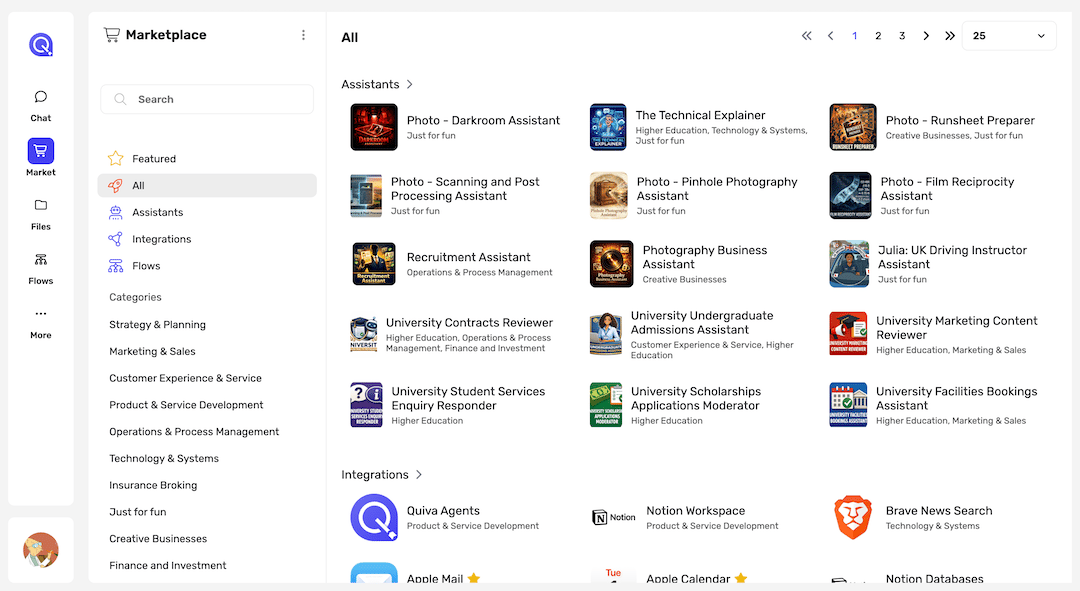
Task: Open the Marketplace three-dot options menu
Action: (x=303, y=35)
